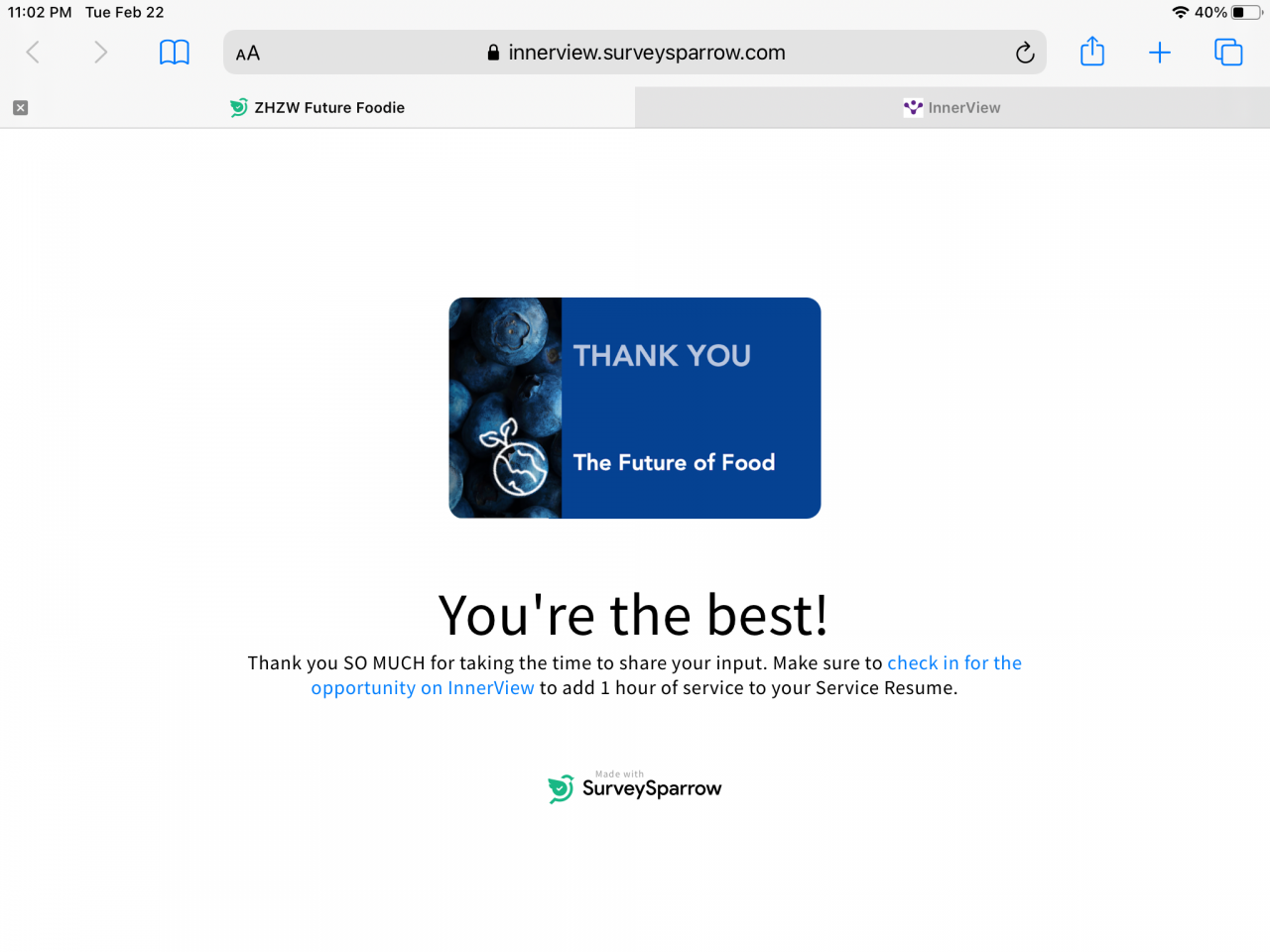Screen dimensions: 1270x952
Task: Show all tabs overview icon
Action: click(1228, 53)
